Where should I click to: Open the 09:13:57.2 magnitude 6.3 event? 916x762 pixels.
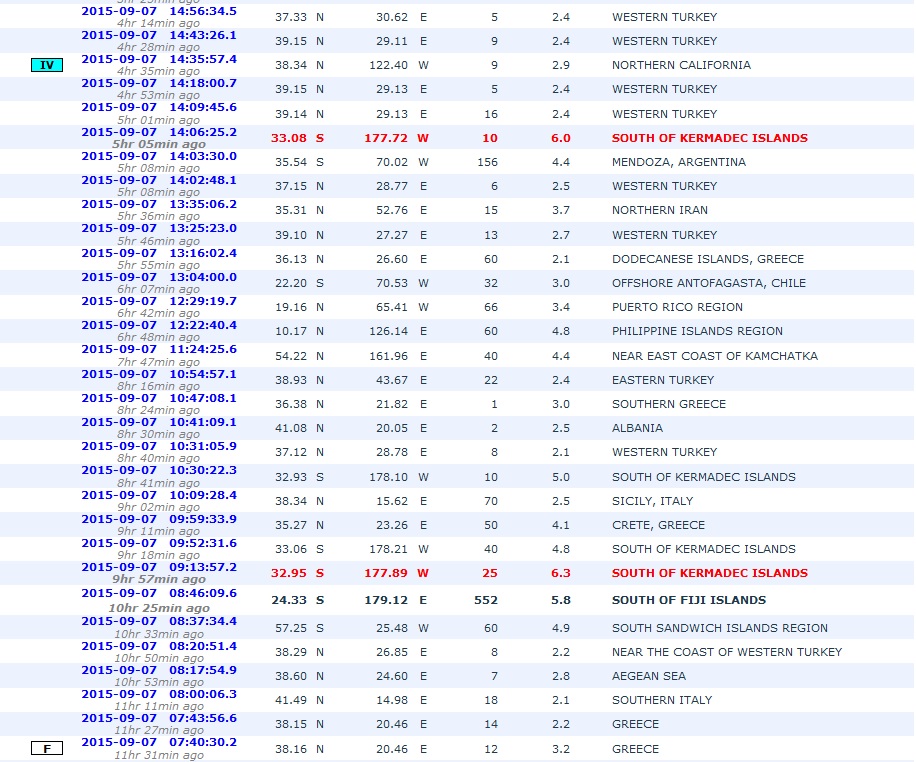click(159, 567)
